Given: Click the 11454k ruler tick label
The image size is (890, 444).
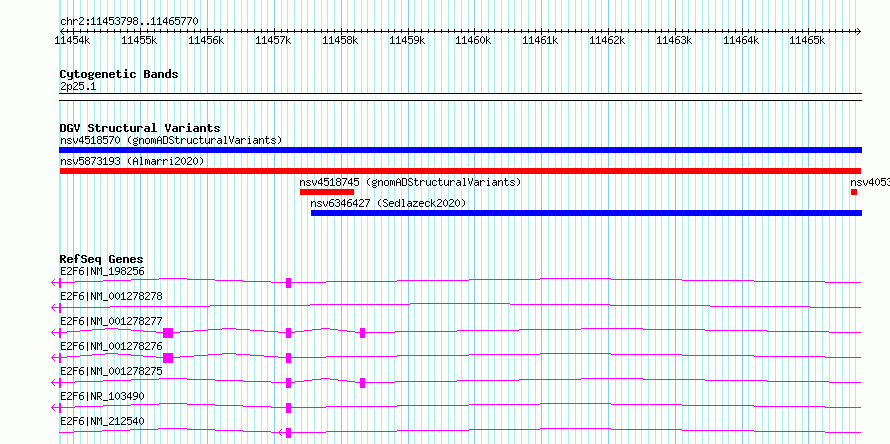Looking at the screenshot, I should click(72, 40).
